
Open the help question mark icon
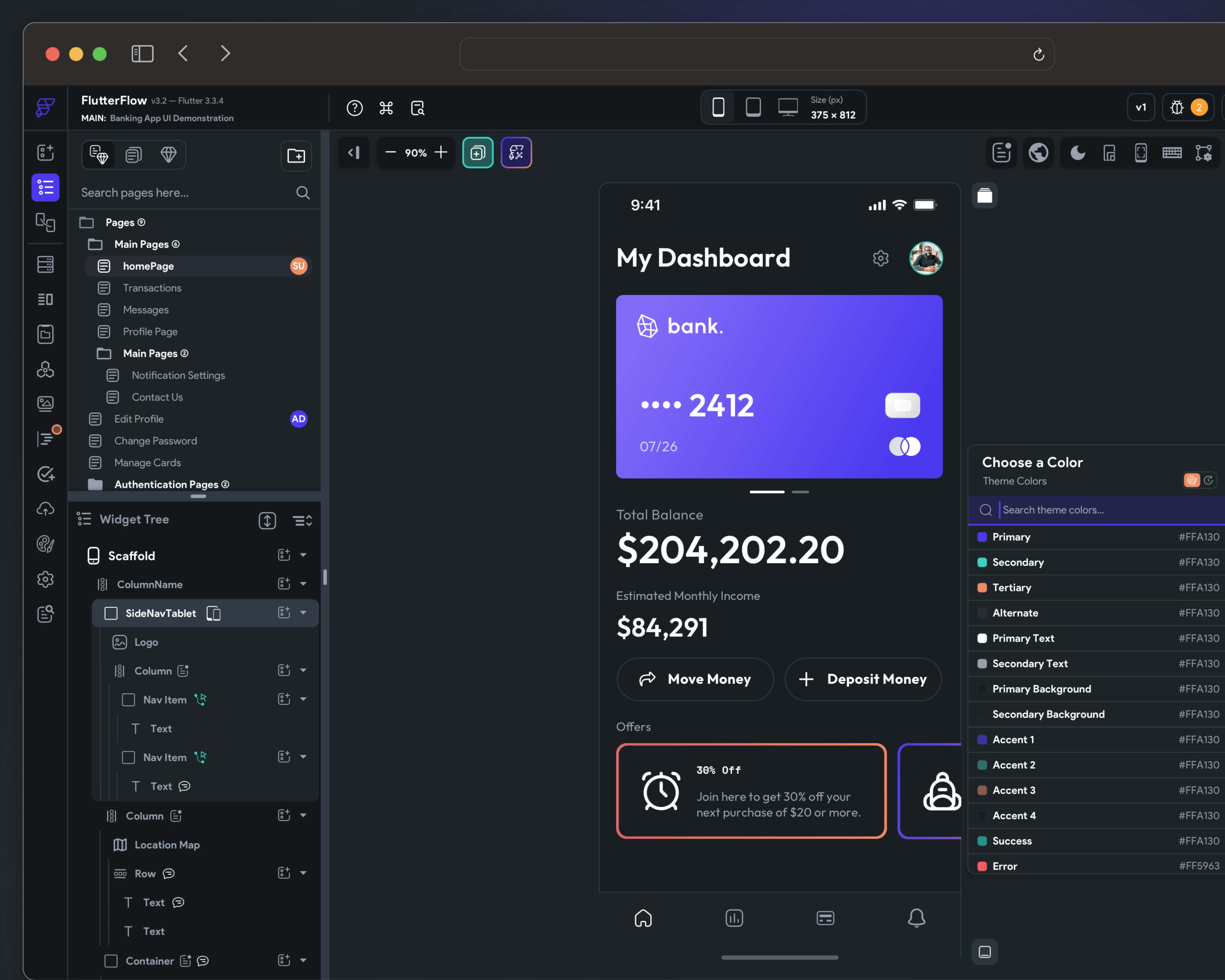(354, 108)
